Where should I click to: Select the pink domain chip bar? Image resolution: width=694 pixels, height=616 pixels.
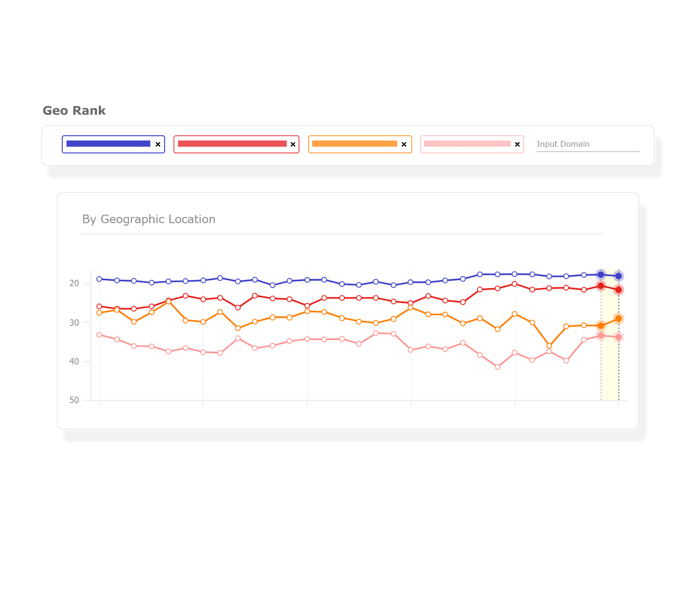(467, 144)
